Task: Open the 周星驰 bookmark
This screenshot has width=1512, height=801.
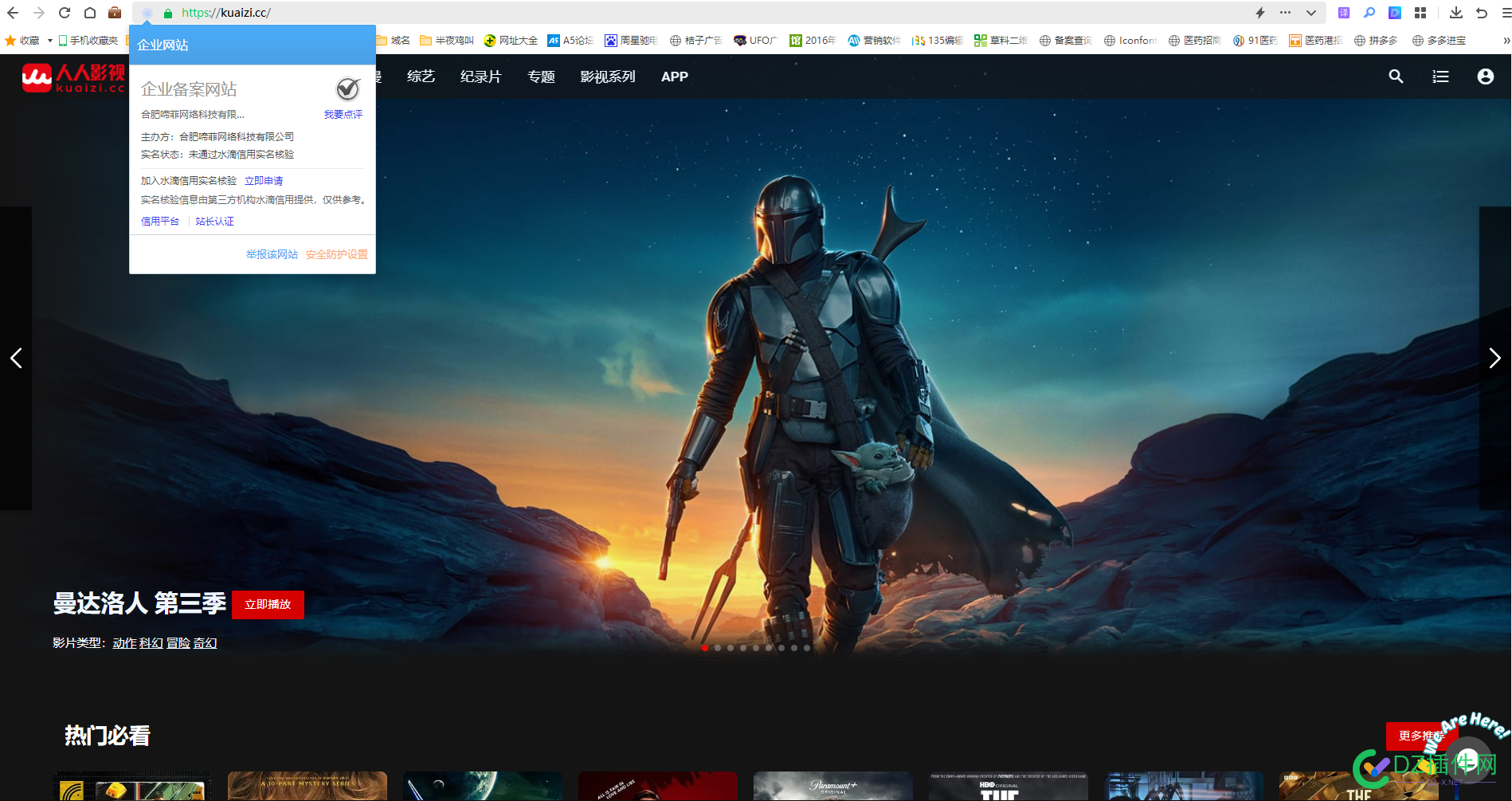Action: [631, 41]
